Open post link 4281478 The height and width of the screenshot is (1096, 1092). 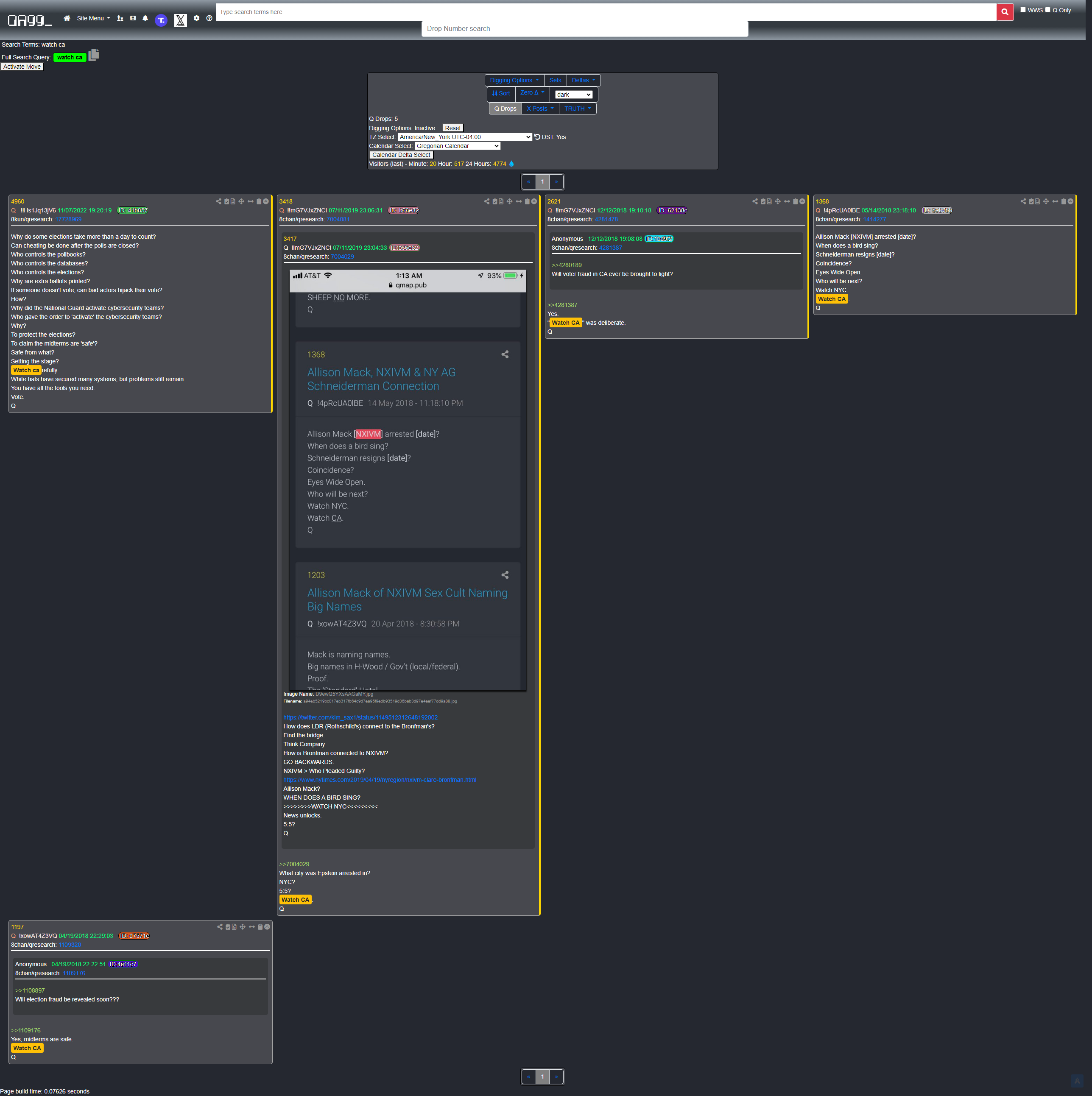(x=606, y=220)
